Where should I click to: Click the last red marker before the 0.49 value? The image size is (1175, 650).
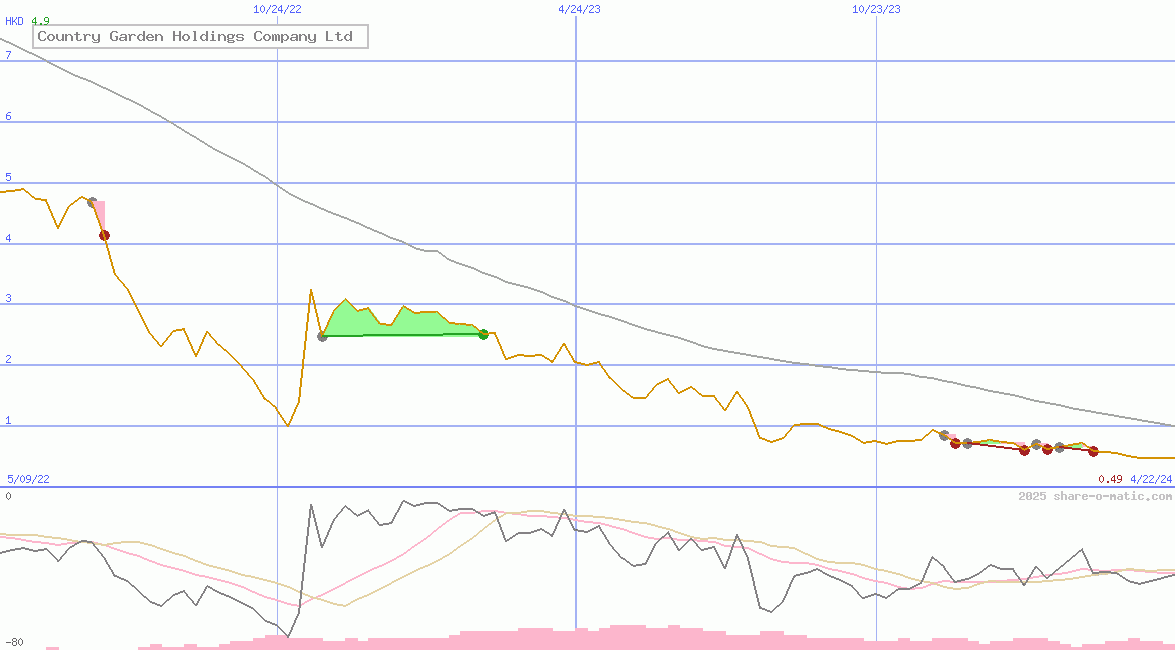(x=1093, y=451)
